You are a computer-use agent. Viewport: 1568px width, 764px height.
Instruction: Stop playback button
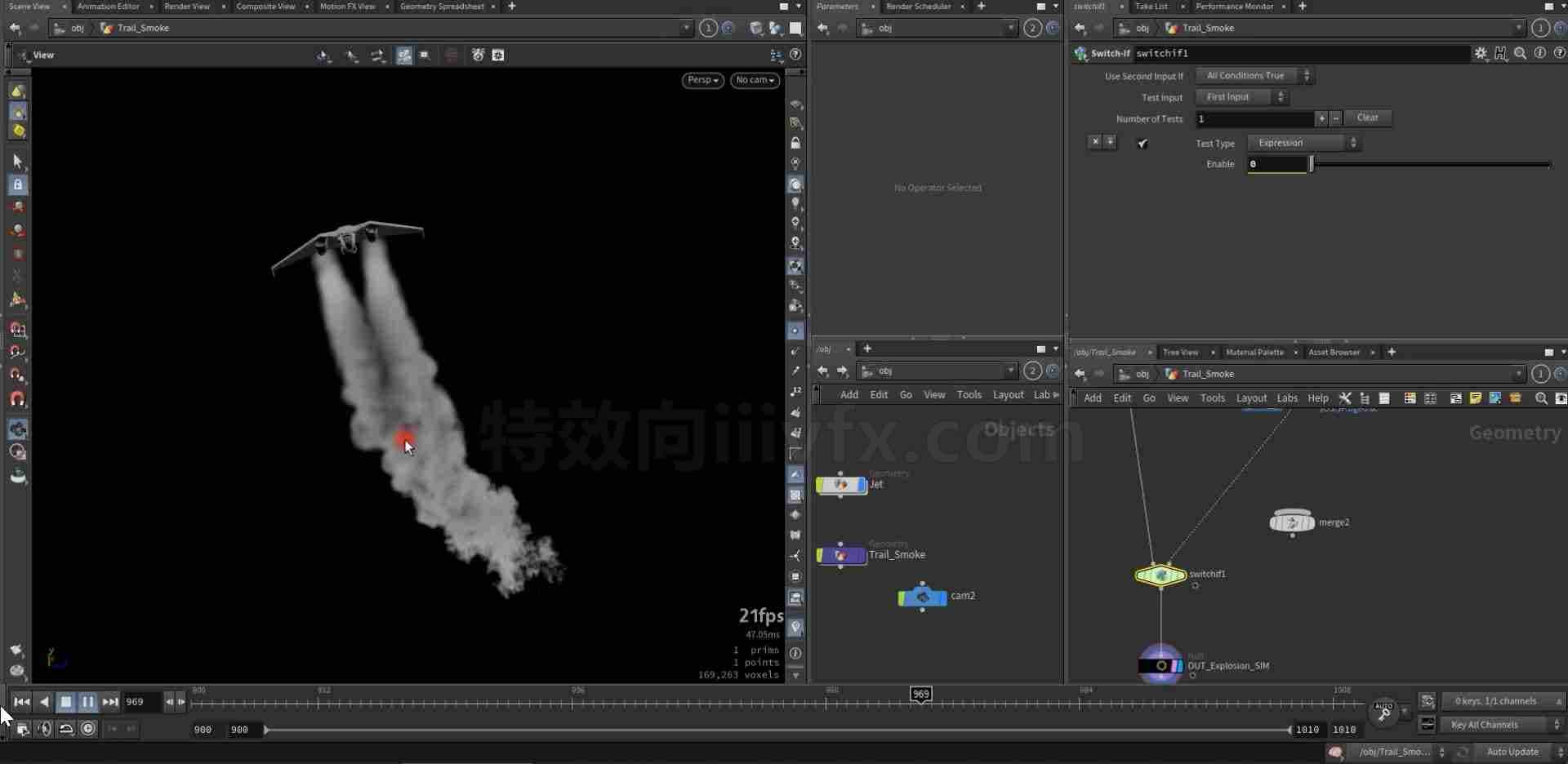point(66,702)
